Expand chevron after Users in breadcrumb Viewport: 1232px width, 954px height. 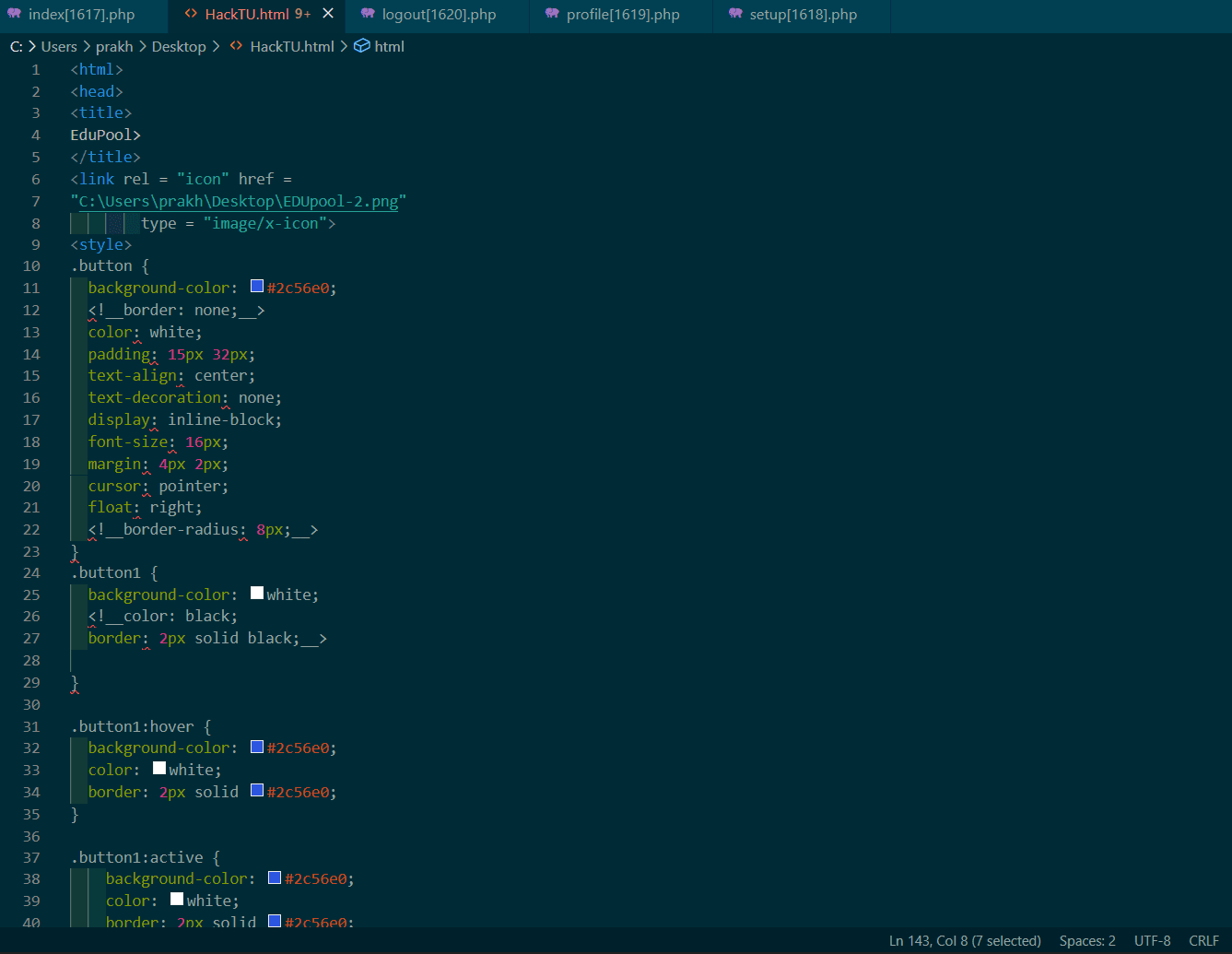87,46
